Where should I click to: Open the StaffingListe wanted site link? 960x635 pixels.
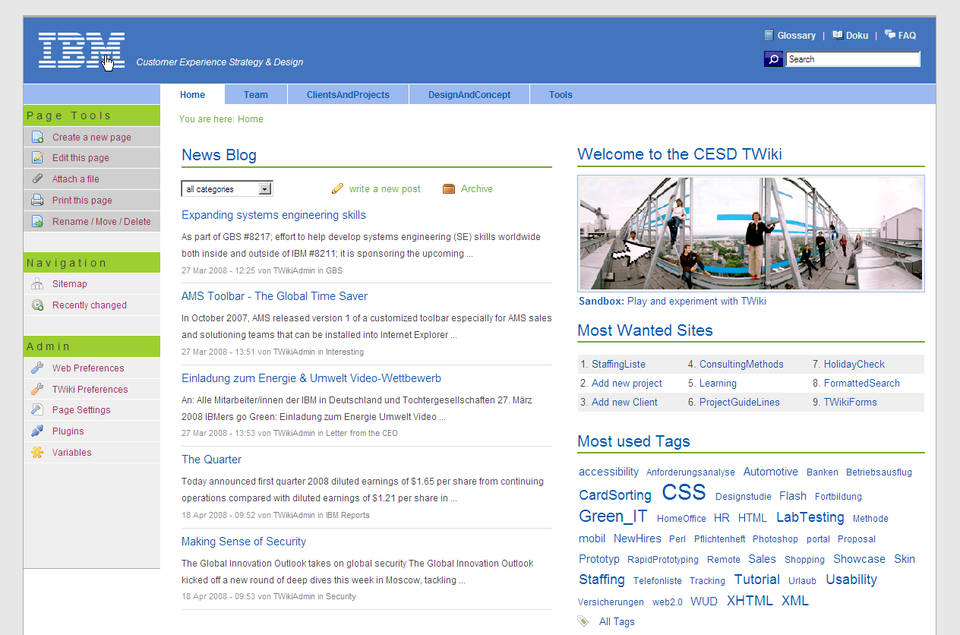click(x=618, y=364)
